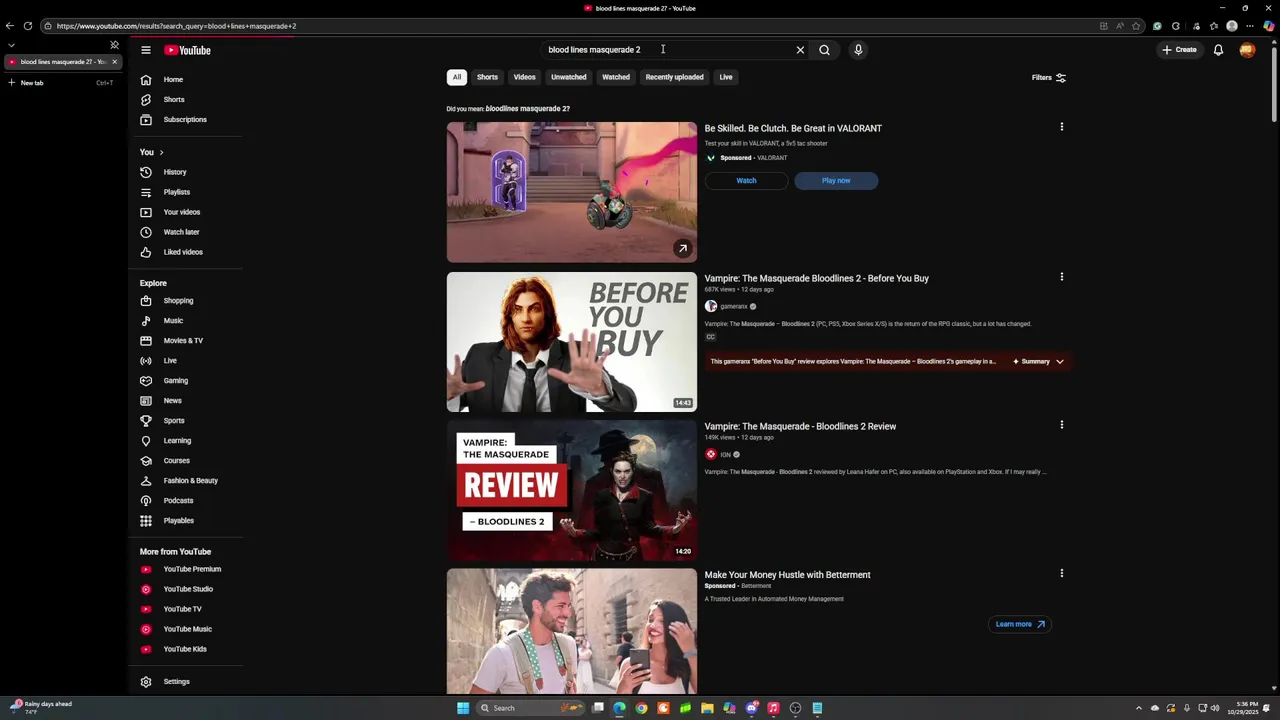Click the VALORANT ad Watch button
Viewport: 1280px width, 720px height.
(746, 181)
